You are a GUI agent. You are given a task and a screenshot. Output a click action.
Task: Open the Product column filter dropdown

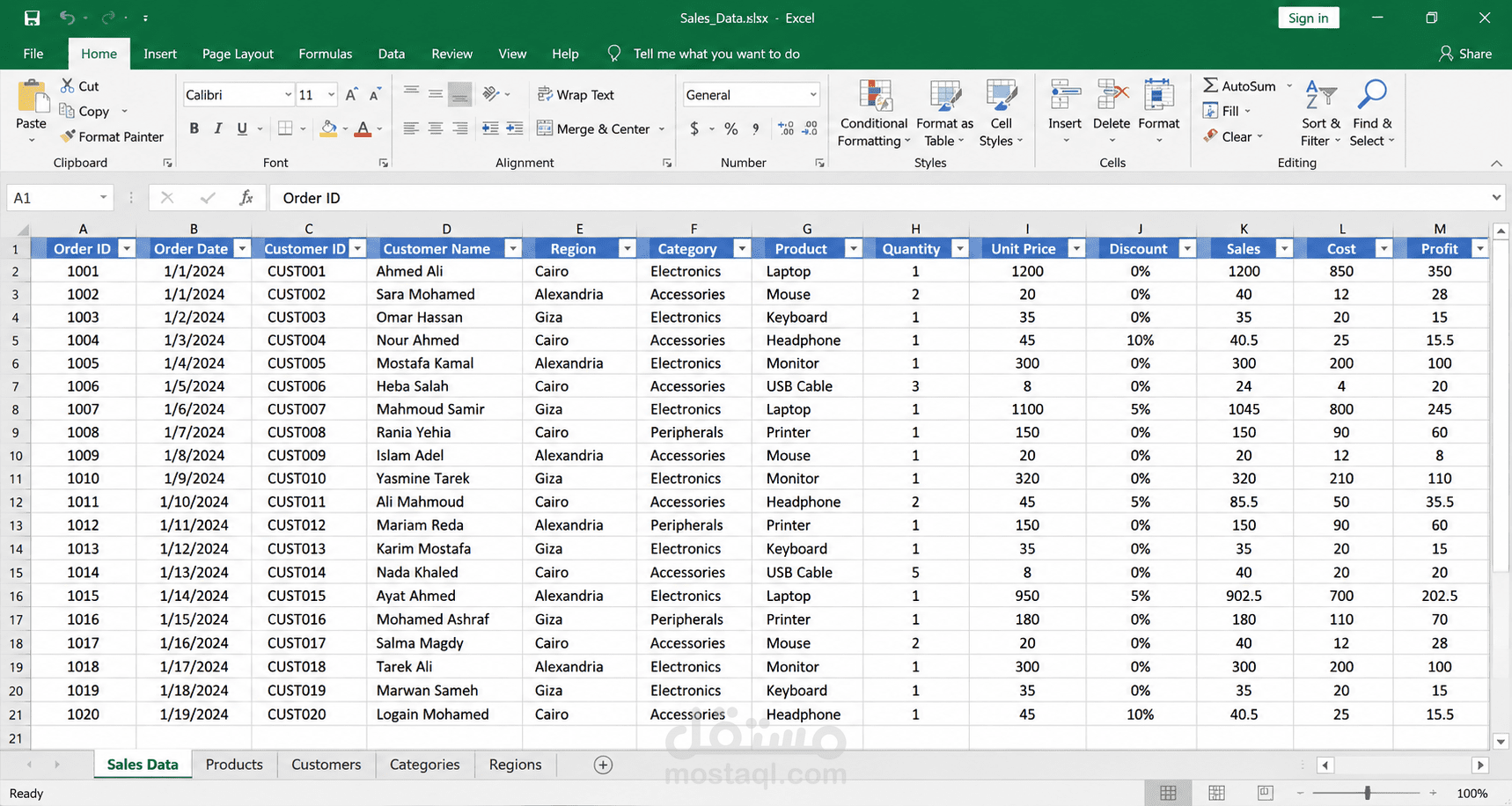(x=853, y=249)
